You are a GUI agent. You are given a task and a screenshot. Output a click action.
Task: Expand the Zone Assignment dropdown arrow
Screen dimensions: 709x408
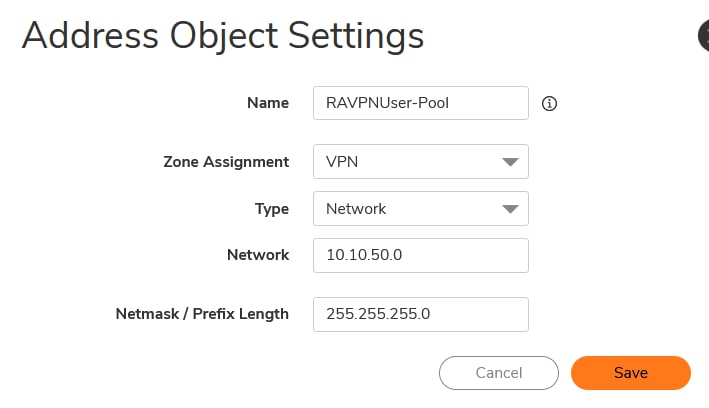pos(510,162)
